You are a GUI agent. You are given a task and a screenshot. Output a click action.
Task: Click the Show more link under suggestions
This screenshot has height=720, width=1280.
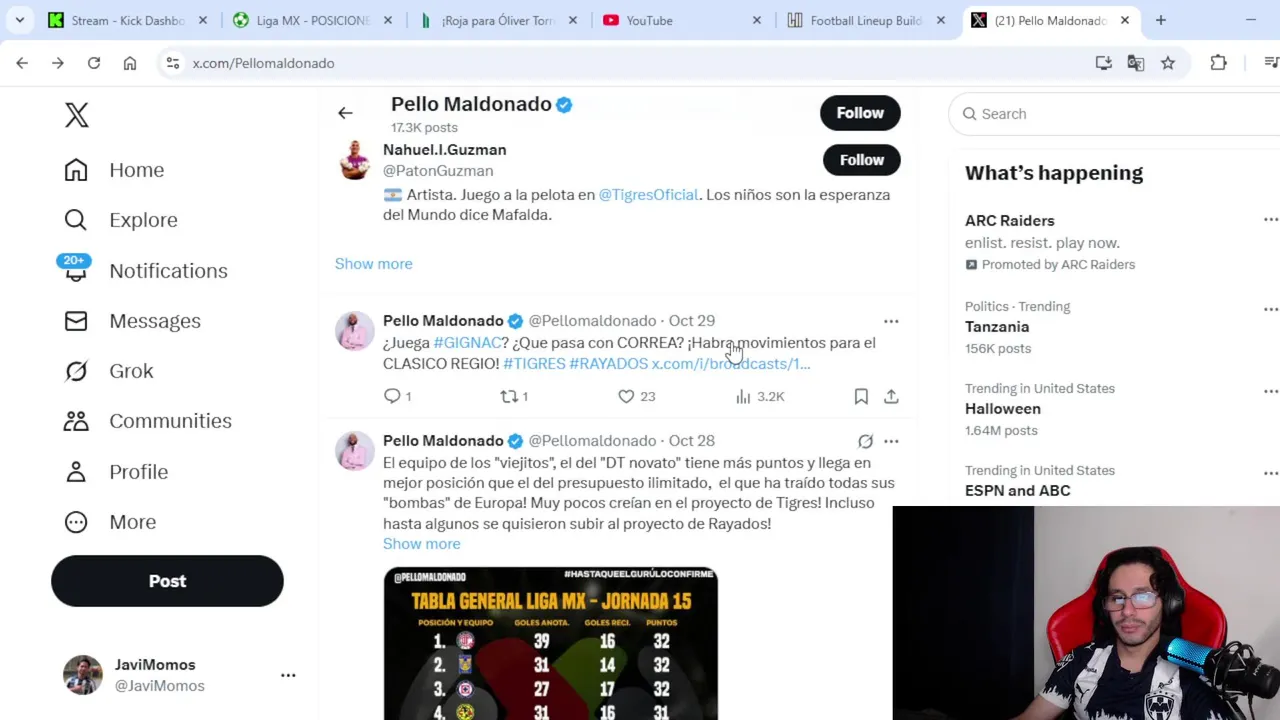click(x=373, y=264)
